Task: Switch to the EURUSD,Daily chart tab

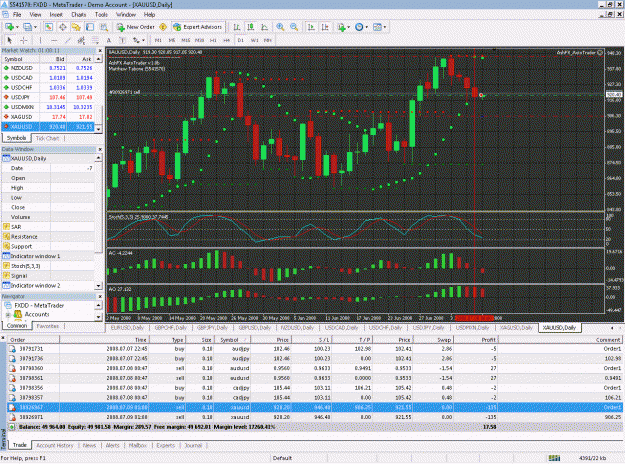Action: [127, 328]
